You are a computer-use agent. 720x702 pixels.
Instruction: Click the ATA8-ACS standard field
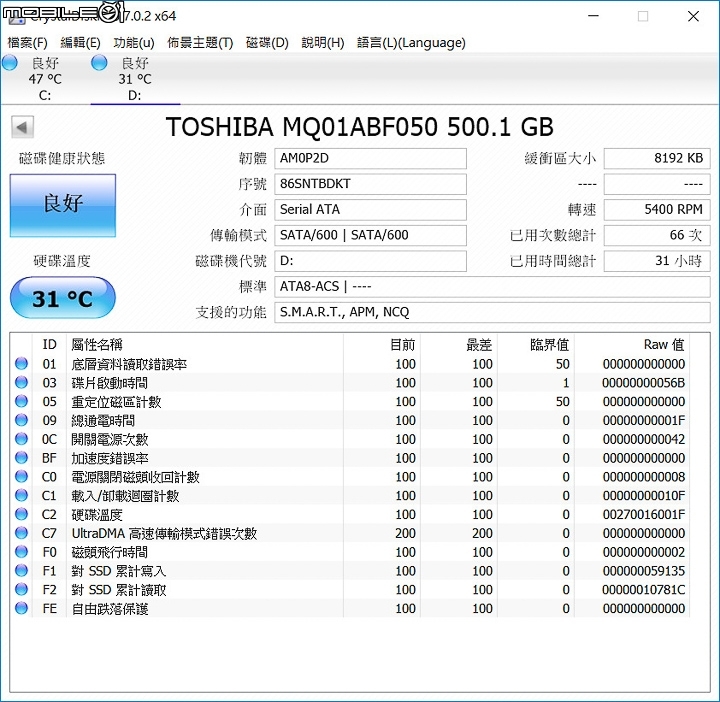coord(492,287)
